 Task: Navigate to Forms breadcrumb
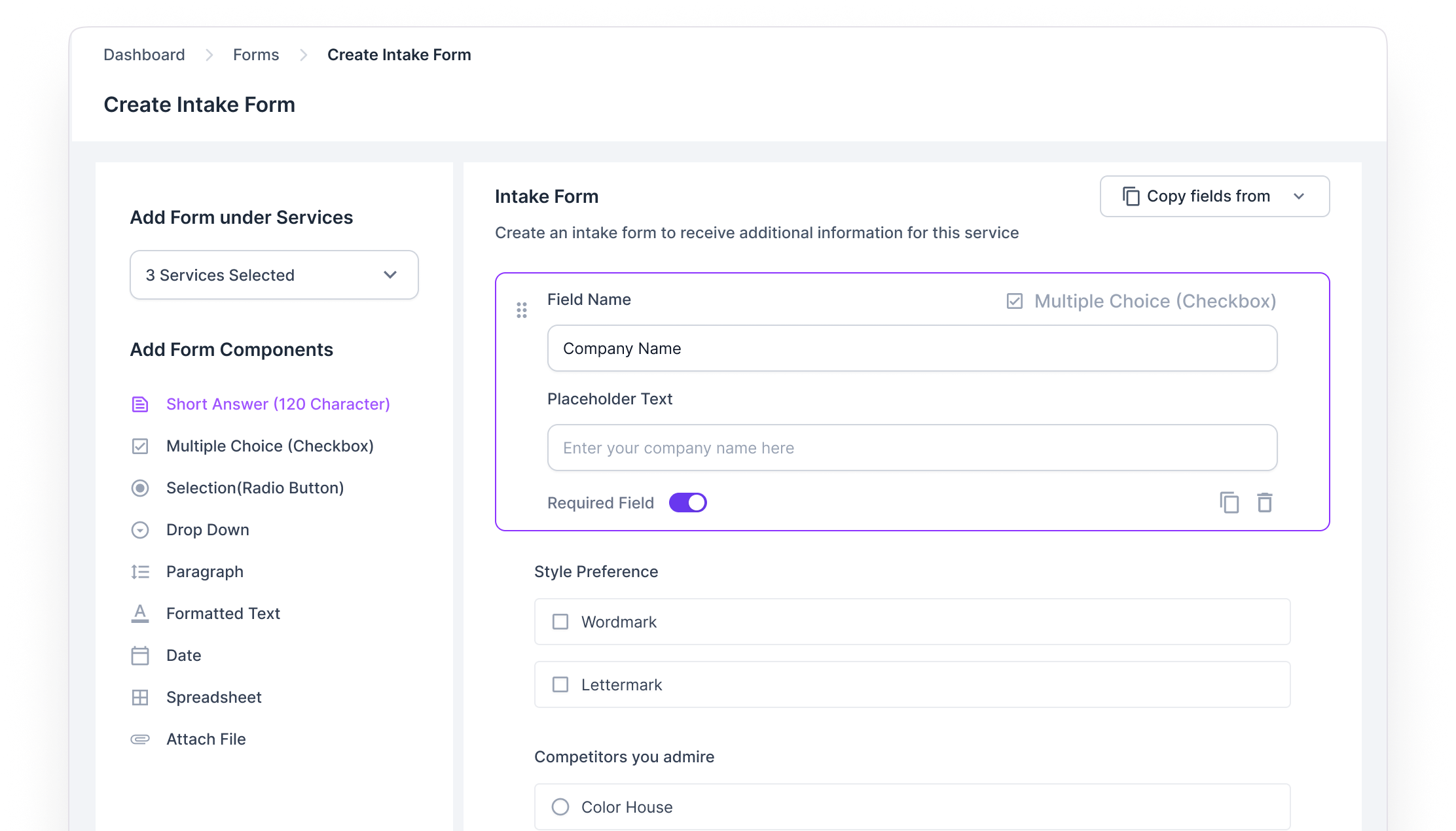coord(256,55)
